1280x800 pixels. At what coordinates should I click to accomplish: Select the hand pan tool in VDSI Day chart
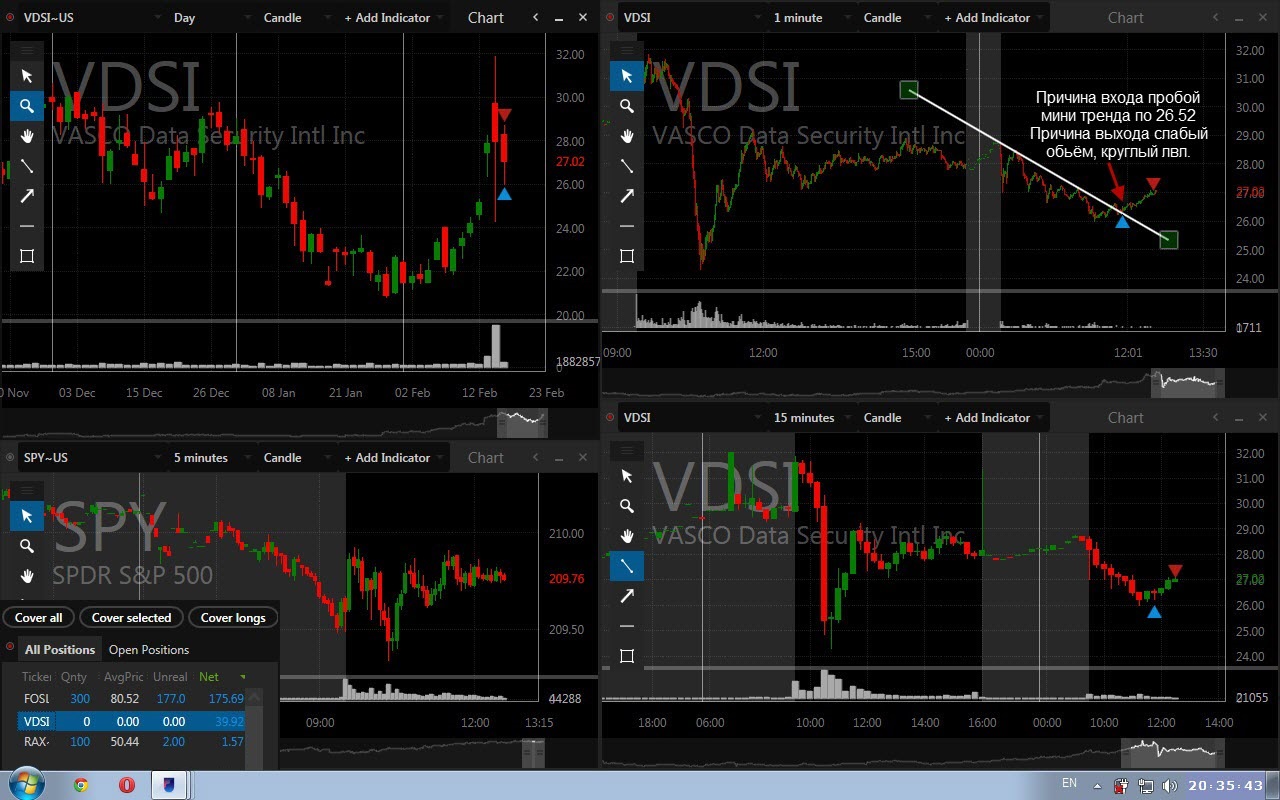click(27, 136)
